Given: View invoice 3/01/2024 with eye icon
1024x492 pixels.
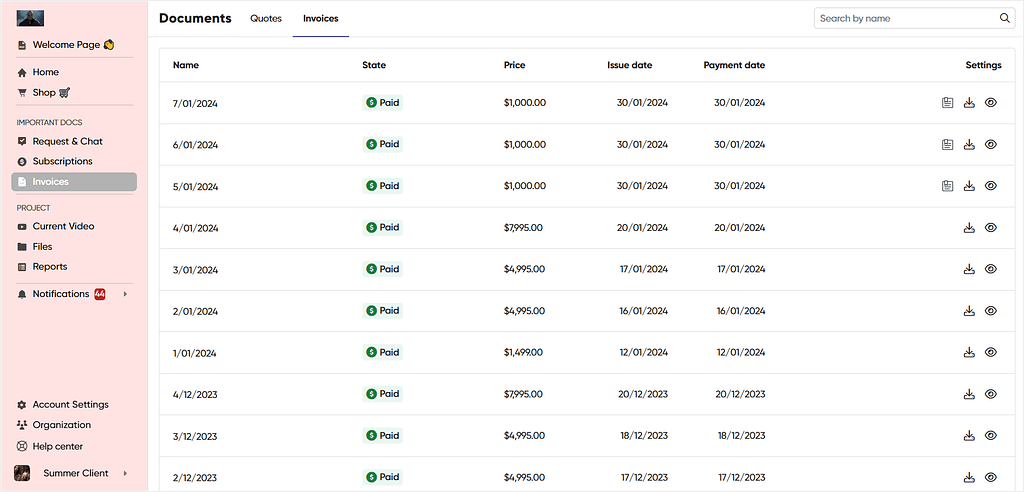Looking at the screenshot, I should 991,269.
